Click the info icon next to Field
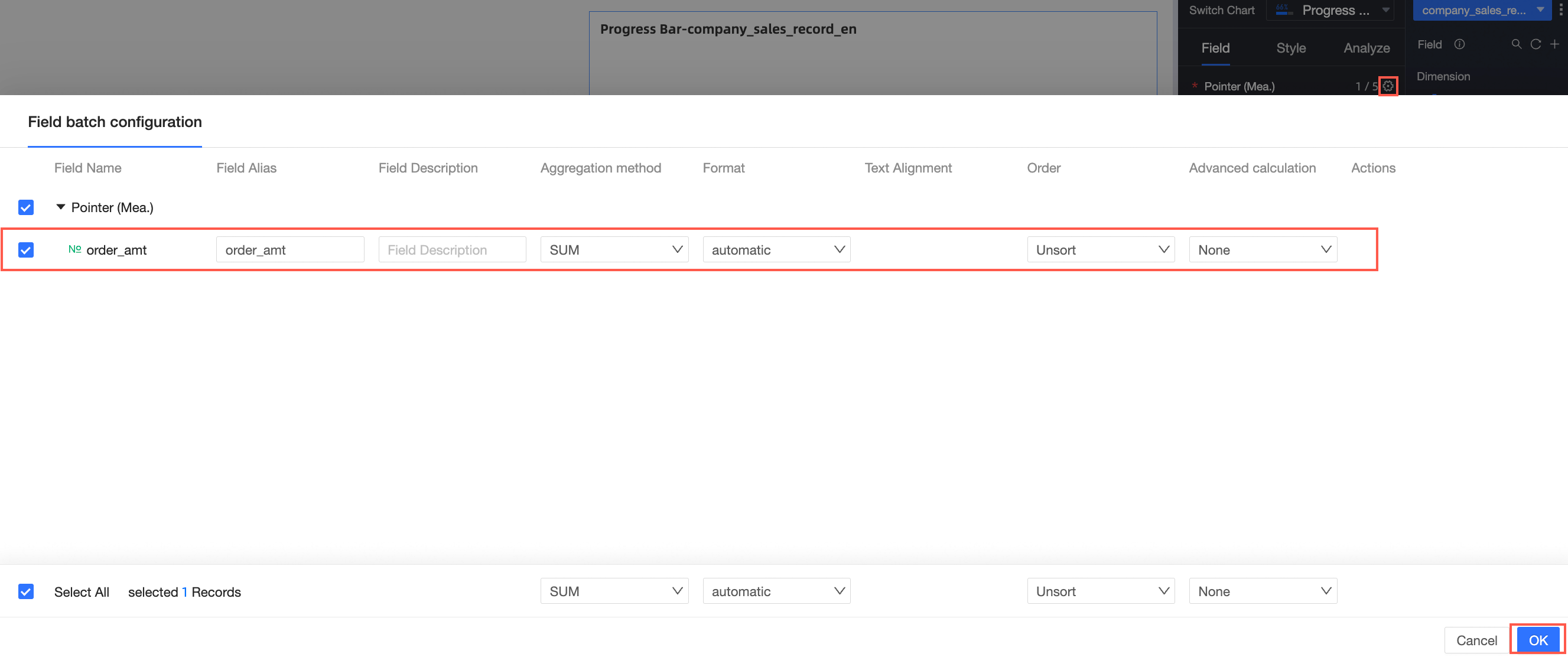This screenshot has width=1568, height=657. coord(1460,44)
